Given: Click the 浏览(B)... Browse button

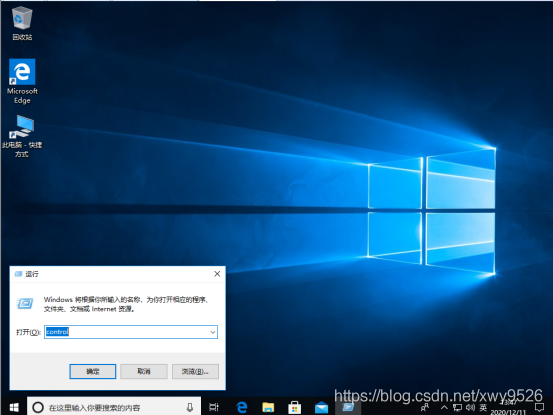Looking at the screenshot, I should [x=195, y=371].
